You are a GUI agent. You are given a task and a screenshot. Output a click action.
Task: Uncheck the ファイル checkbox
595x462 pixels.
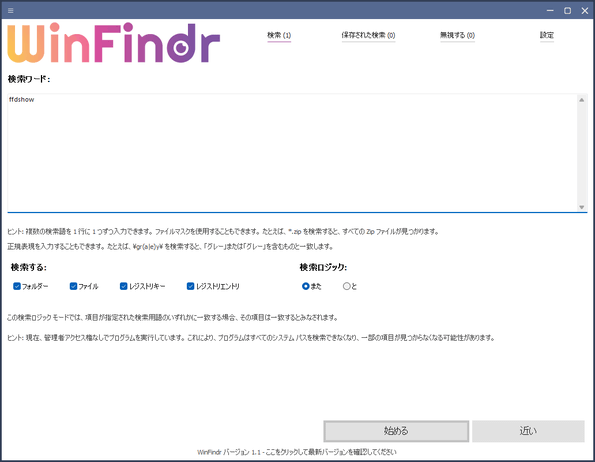click(73, 286)
